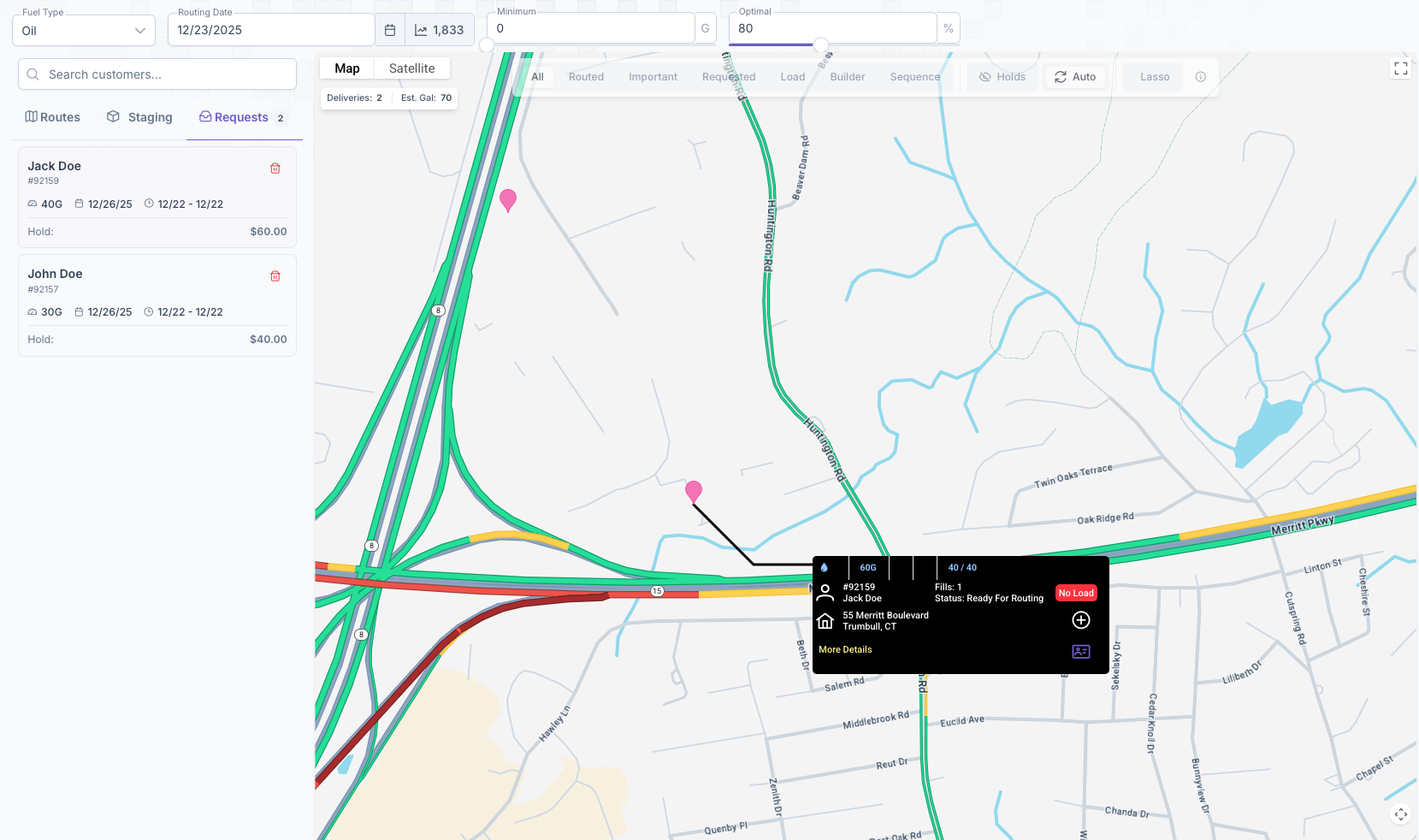Toggle the Holds visibility filter
This screenshot has width=1419, height=840.
coord(1002,77)
